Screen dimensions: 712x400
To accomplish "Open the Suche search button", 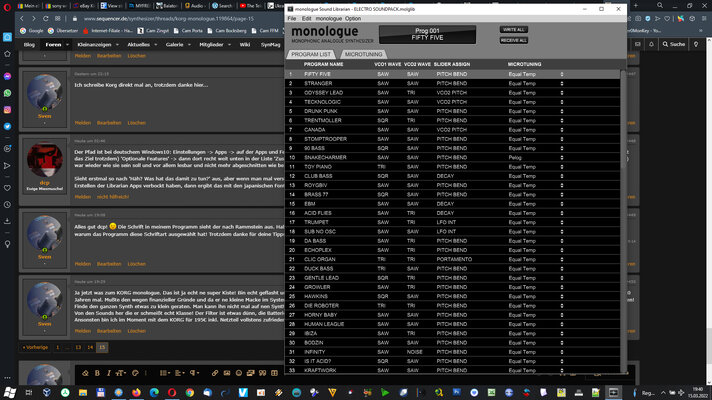I will click(674, 44).
